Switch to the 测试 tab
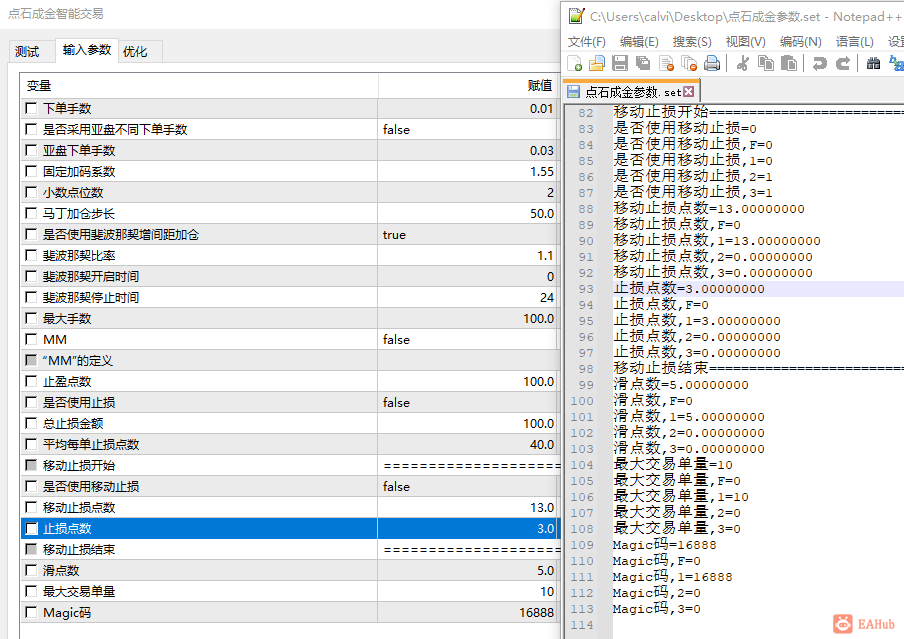 click(27, 51)
